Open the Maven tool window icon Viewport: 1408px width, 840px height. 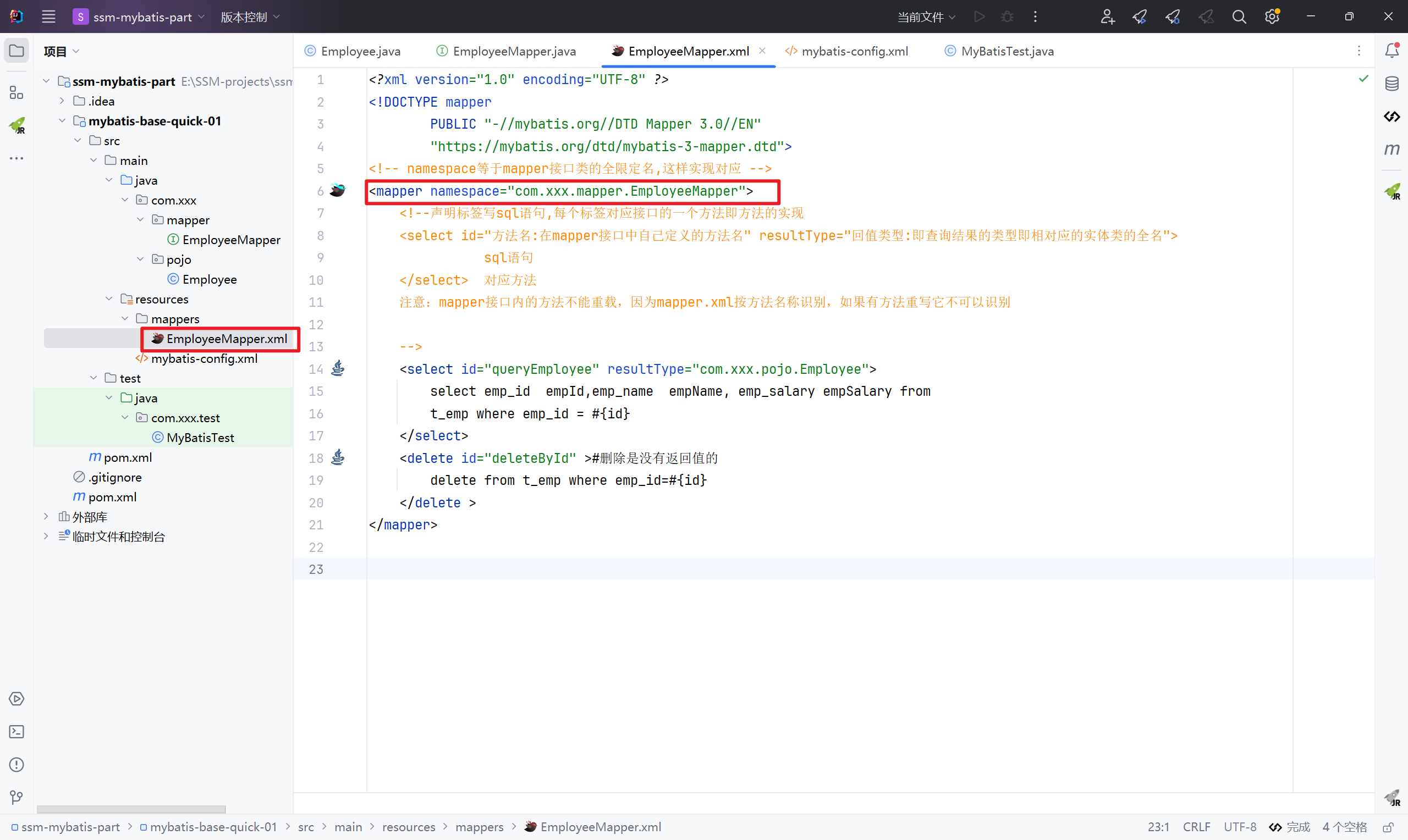[1391, 150]
